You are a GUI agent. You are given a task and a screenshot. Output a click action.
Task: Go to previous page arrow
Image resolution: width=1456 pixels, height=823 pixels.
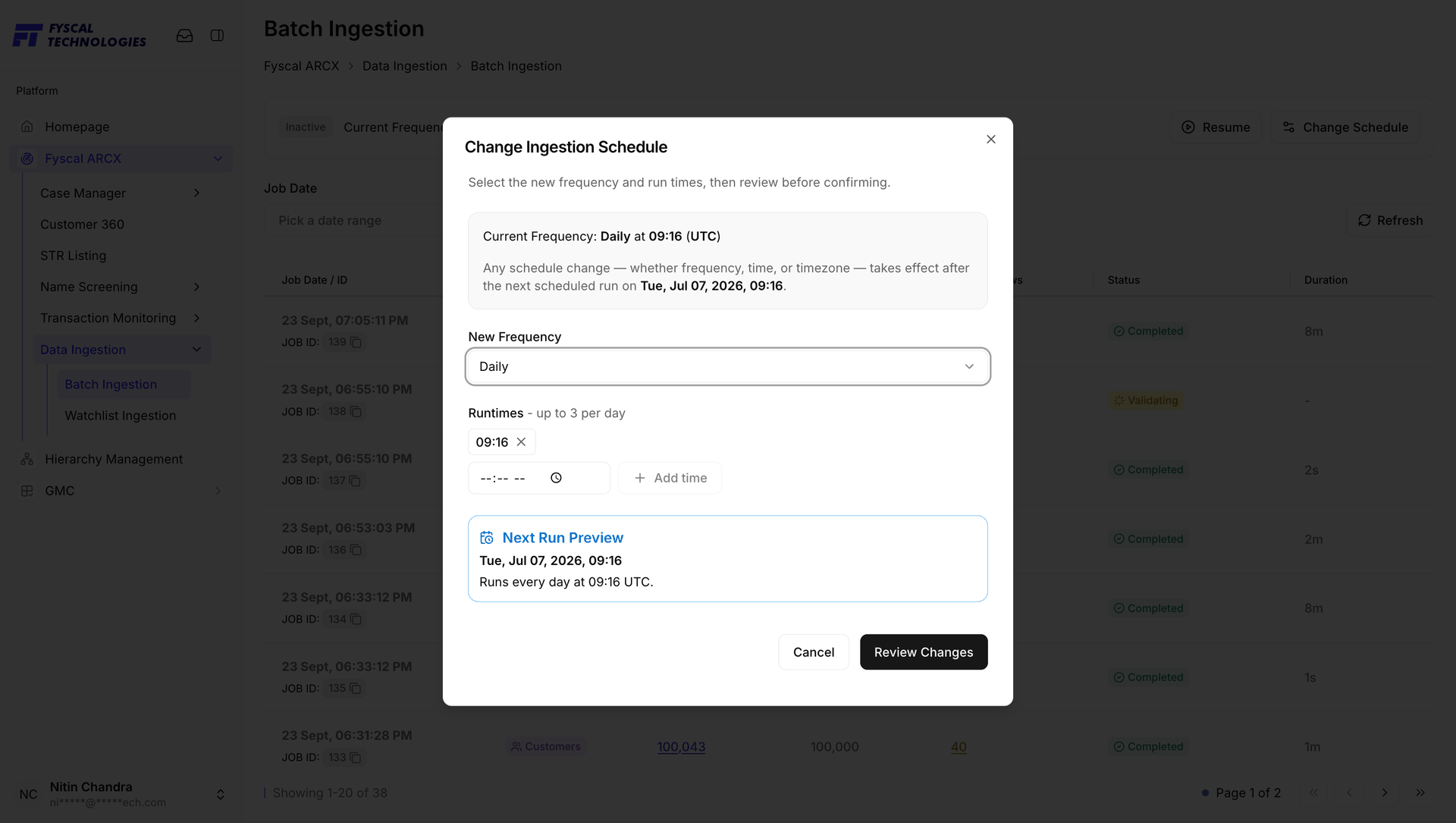1349,793
